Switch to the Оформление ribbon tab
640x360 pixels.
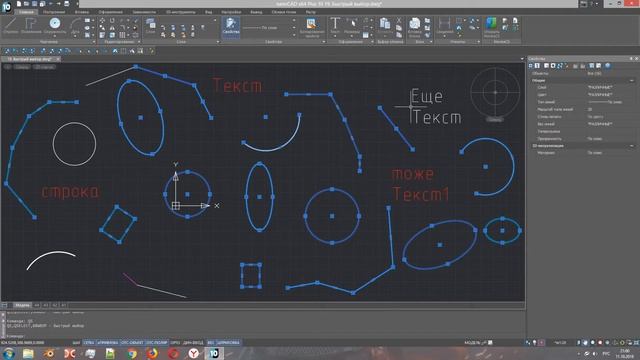coord(110,12)
